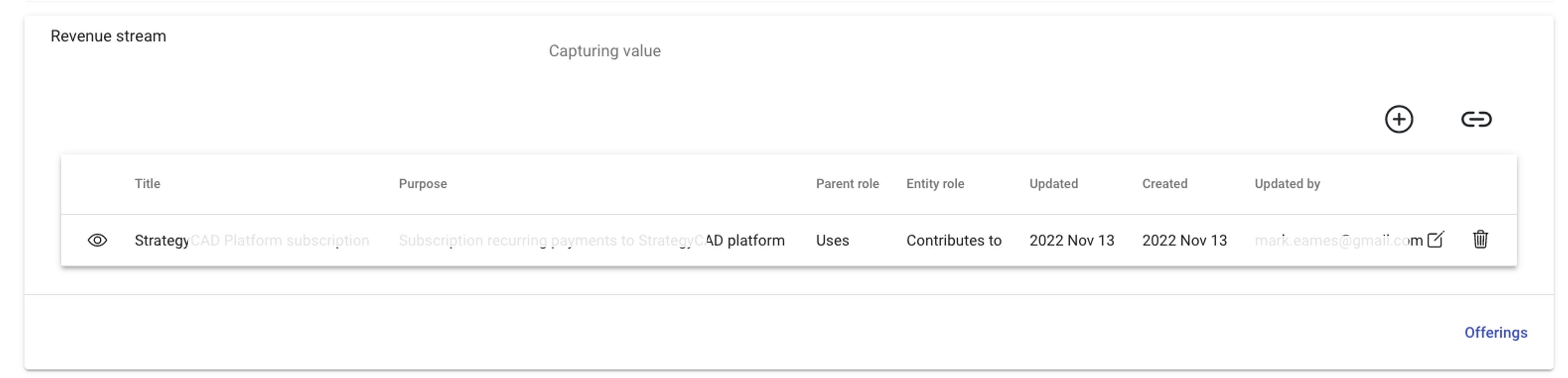Click the add revenue stream plus icon
1568x378 pixels.
click(1399, 119)
